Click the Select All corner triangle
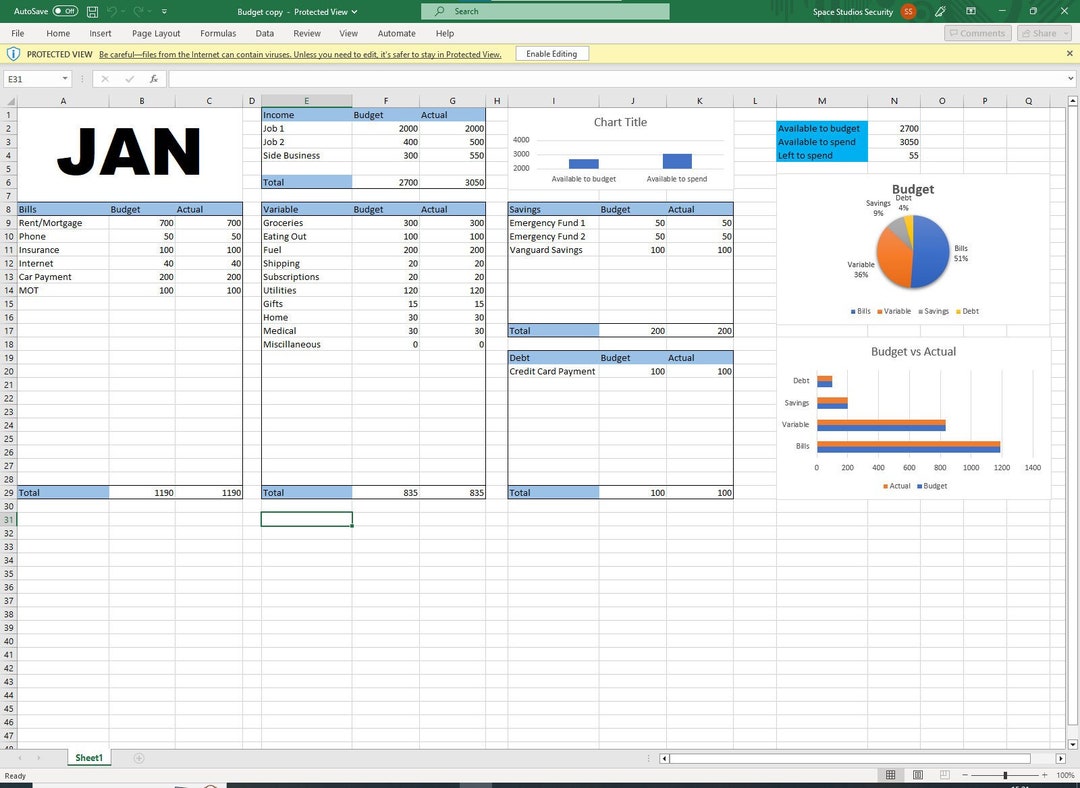The width and height of the screenshot is (1080, 788). tap(9, 101)
